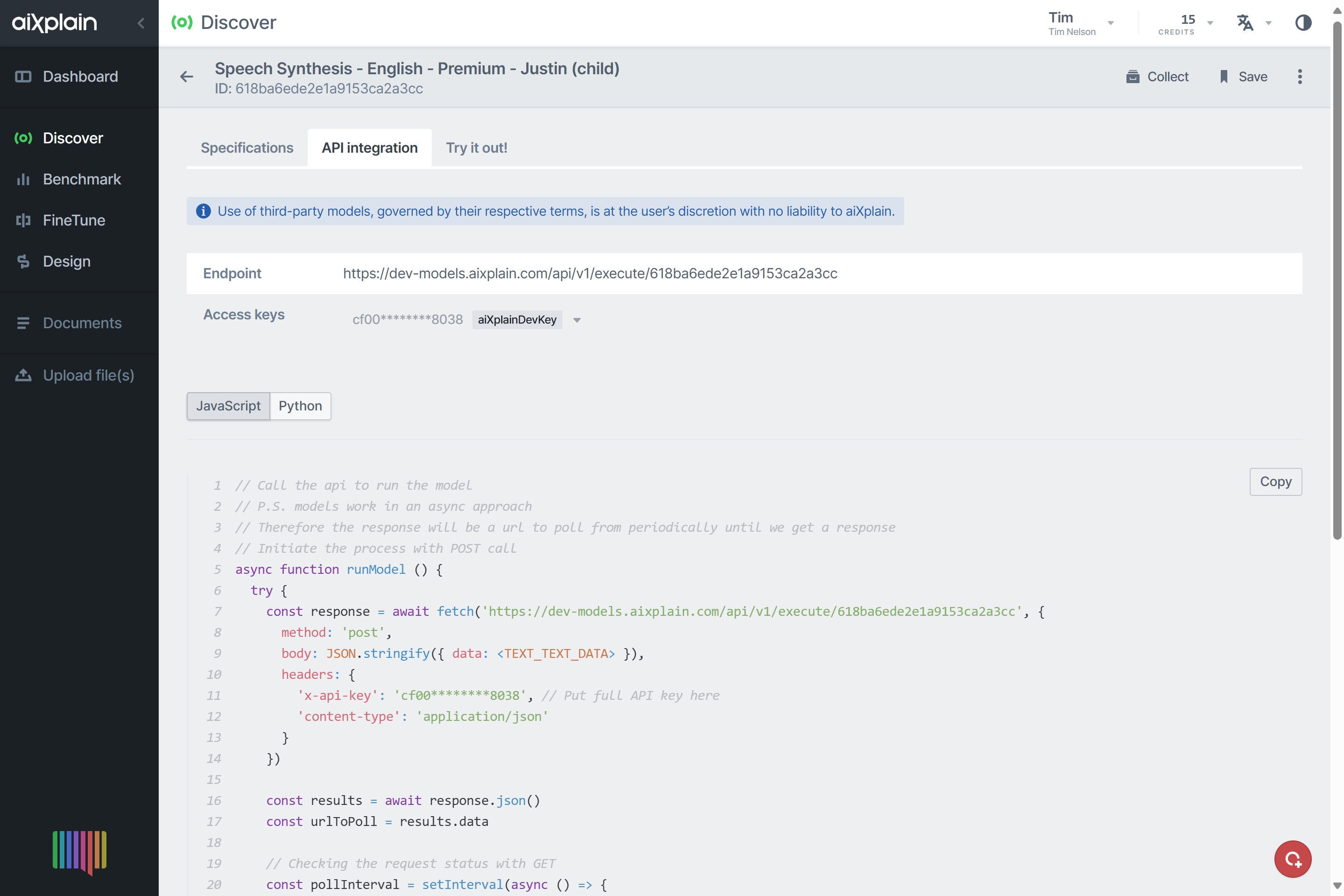Screen dimensions: 1344x896
Task: Click the info icon in the notice banner
Action: tap(203, 211)
